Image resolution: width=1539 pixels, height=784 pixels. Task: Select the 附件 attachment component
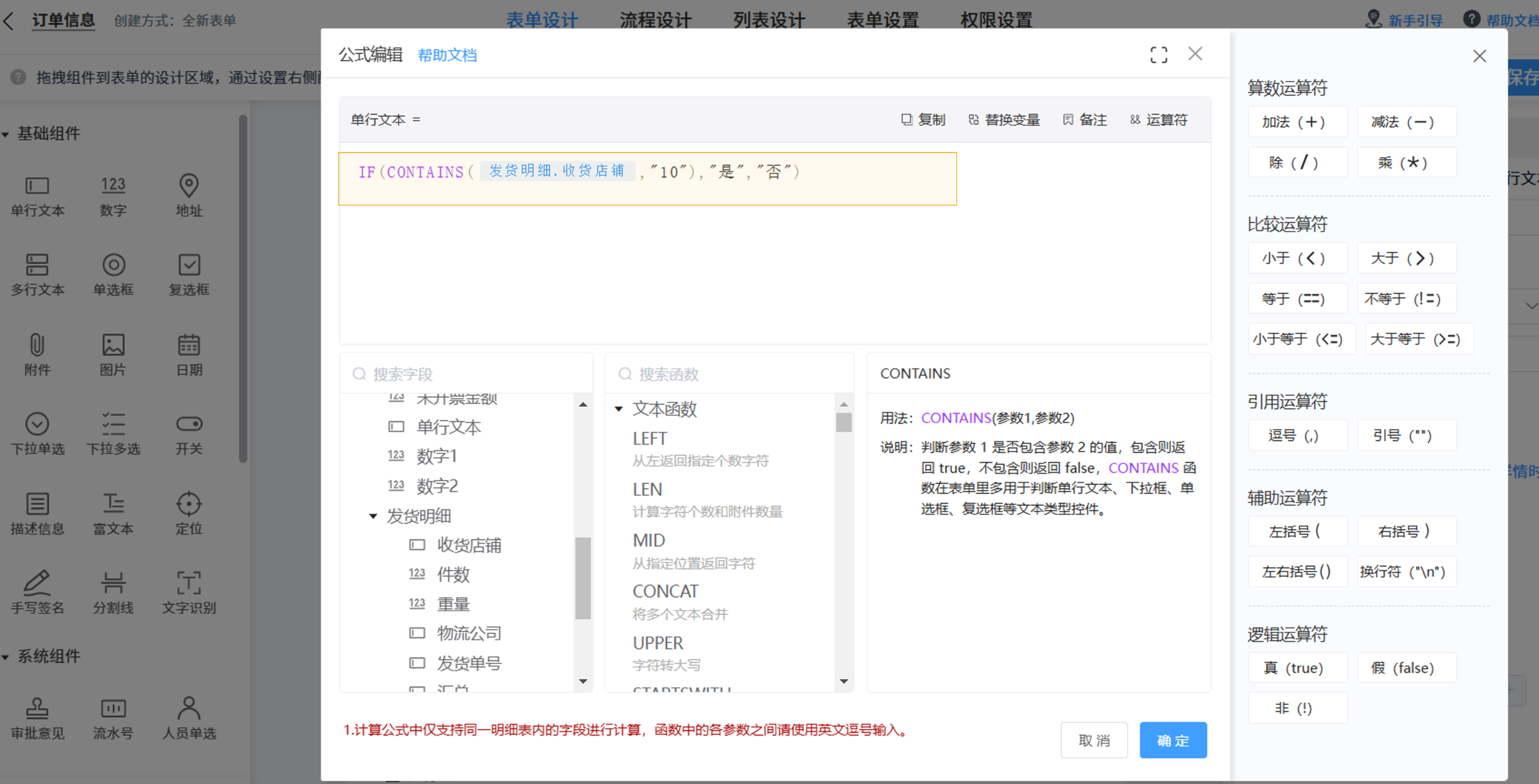pos(37,355)
